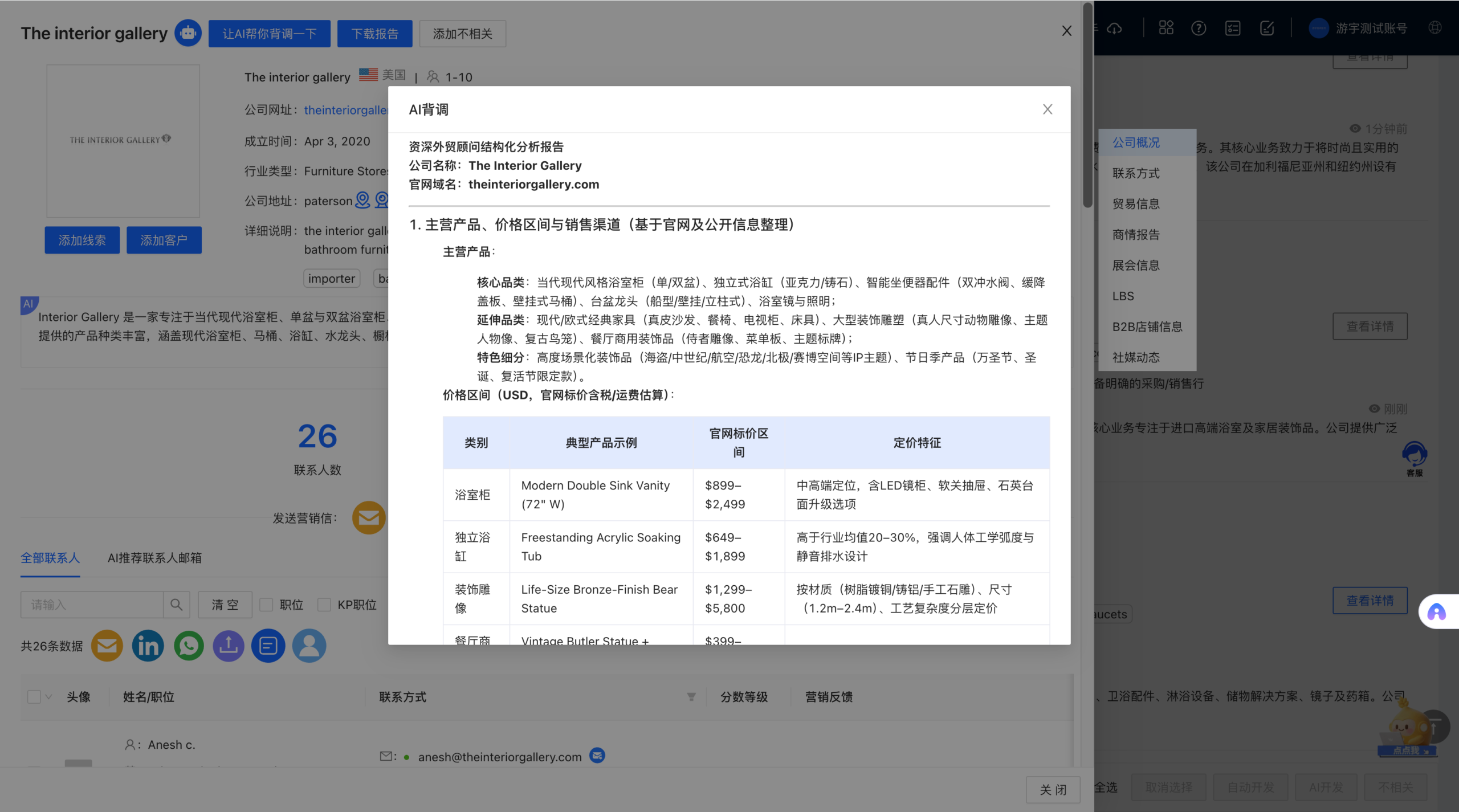Click the cloud download icon in top bar
Image resolution: width=1459 pixels, height=812 pixels.
point(1114,28)
